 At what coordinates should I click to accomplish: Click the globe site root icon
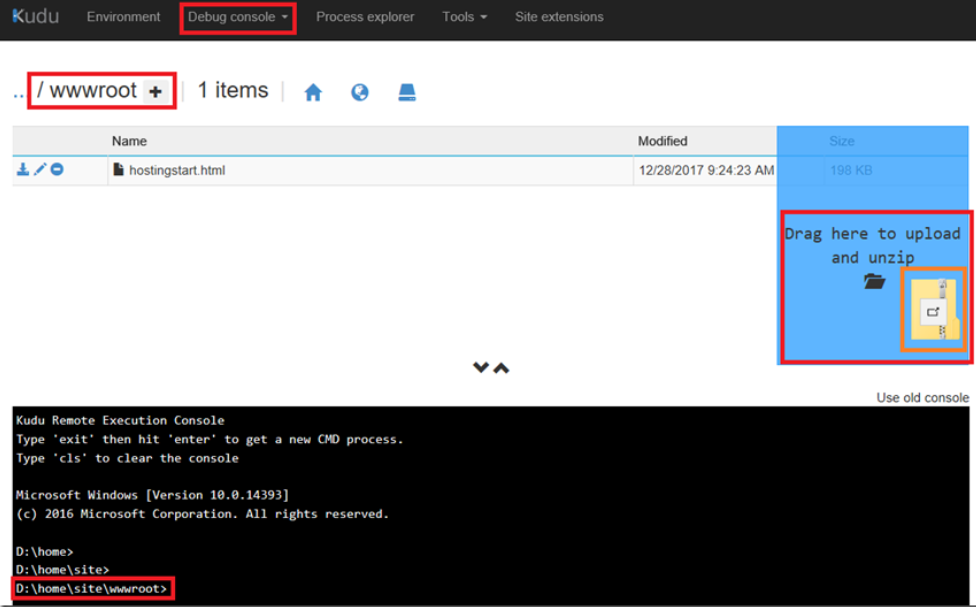[360, 93]
